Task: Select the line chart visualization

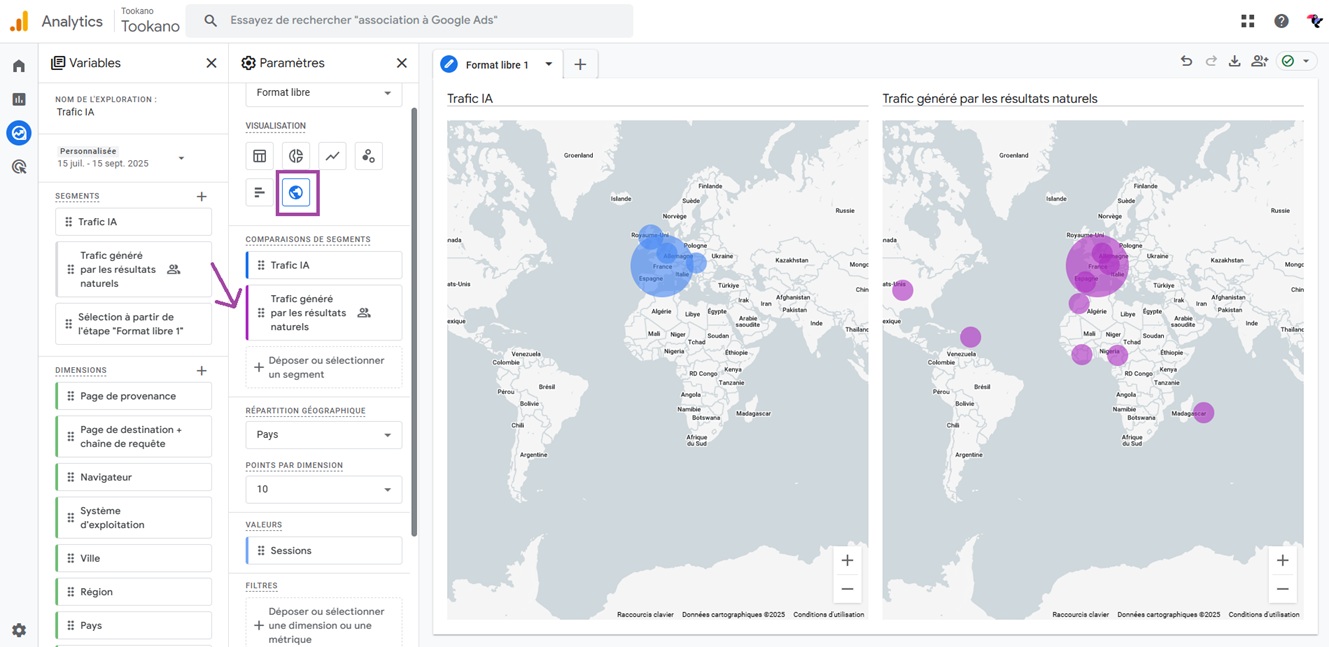Action: [332, 156]
